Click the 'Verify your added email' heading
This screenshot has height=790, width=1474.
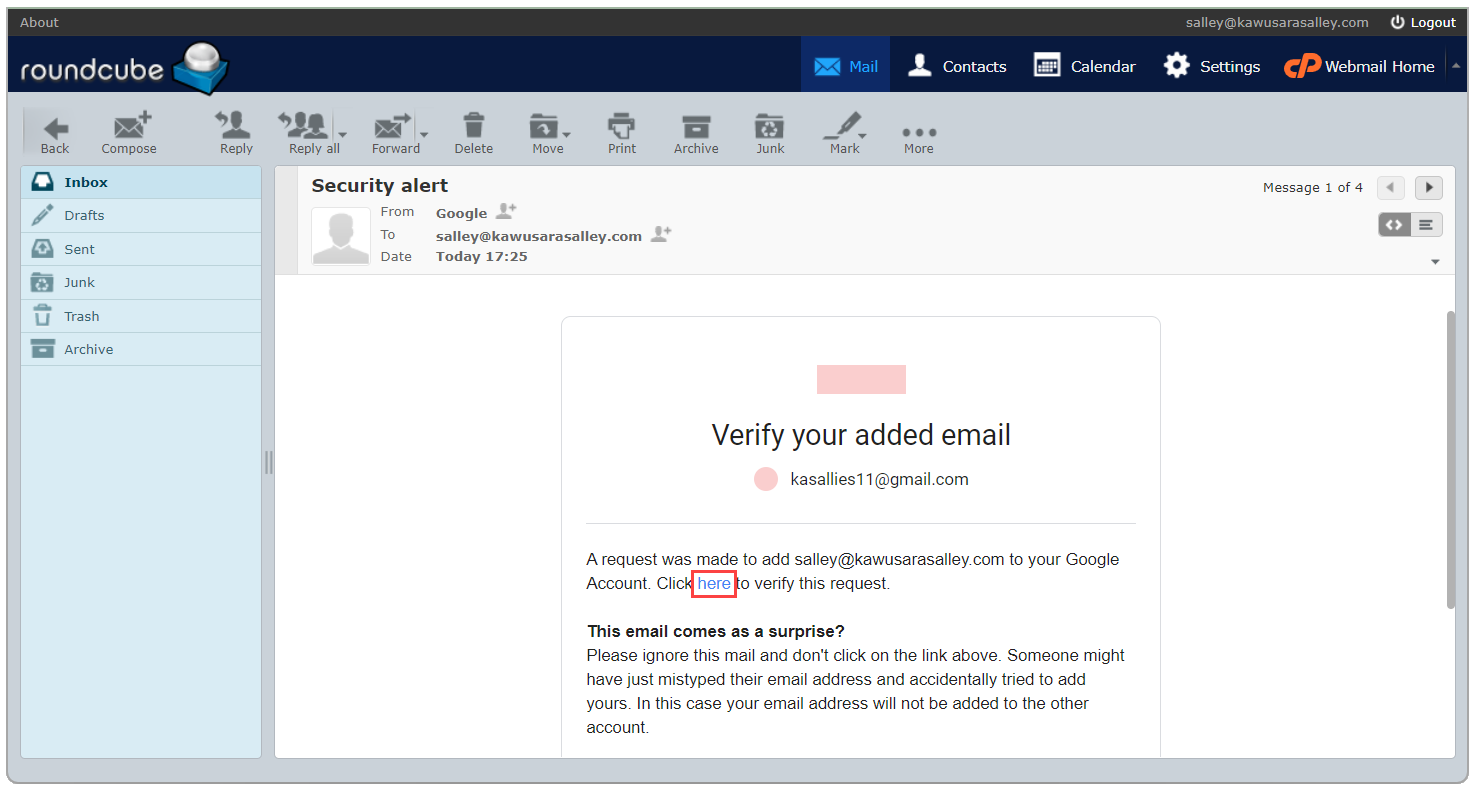tap(861, 435)
